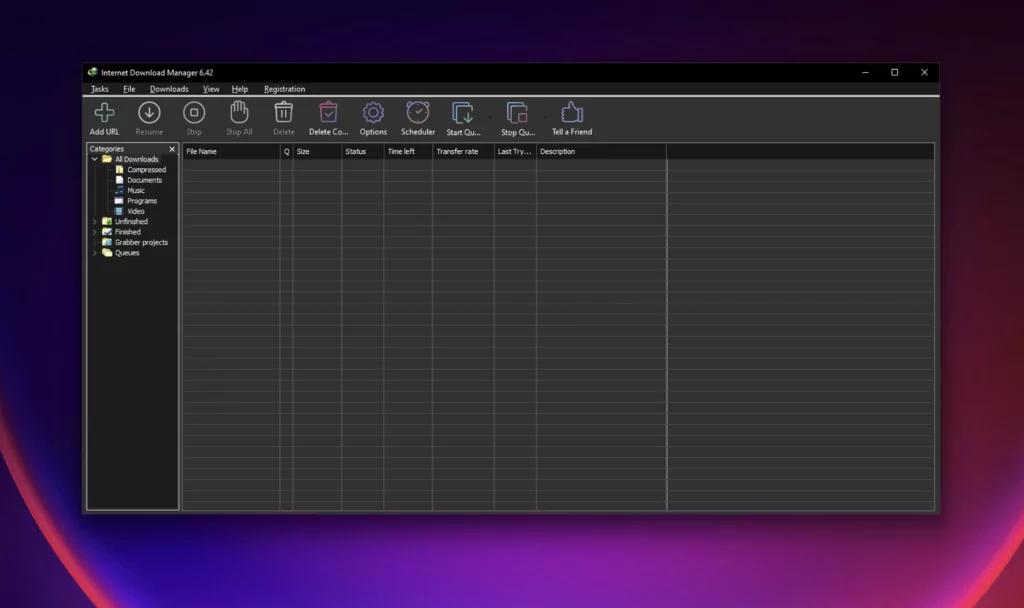Open Tell a Friend

click(571, 117)
